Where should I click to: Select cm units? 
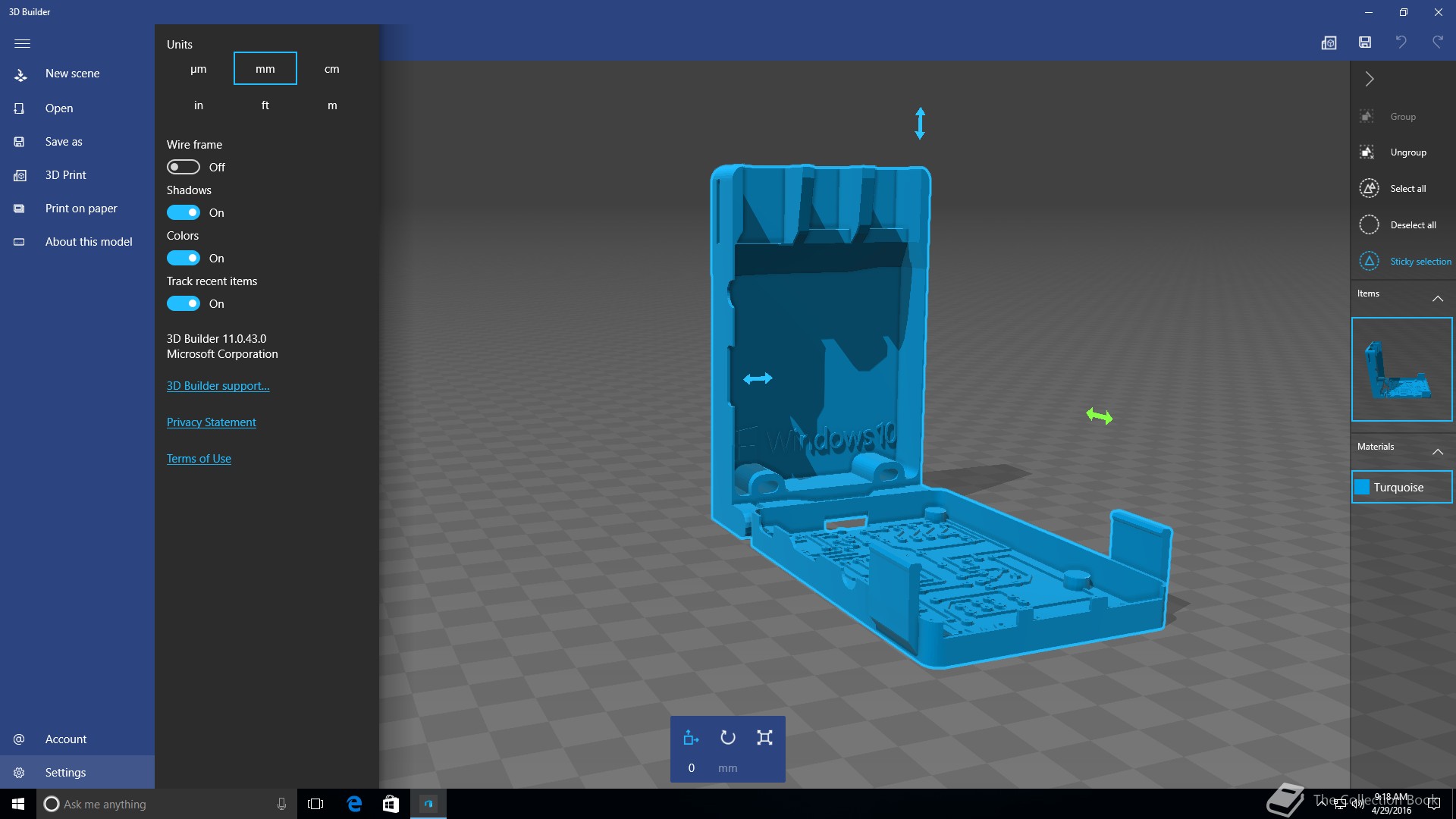[332, 69]
